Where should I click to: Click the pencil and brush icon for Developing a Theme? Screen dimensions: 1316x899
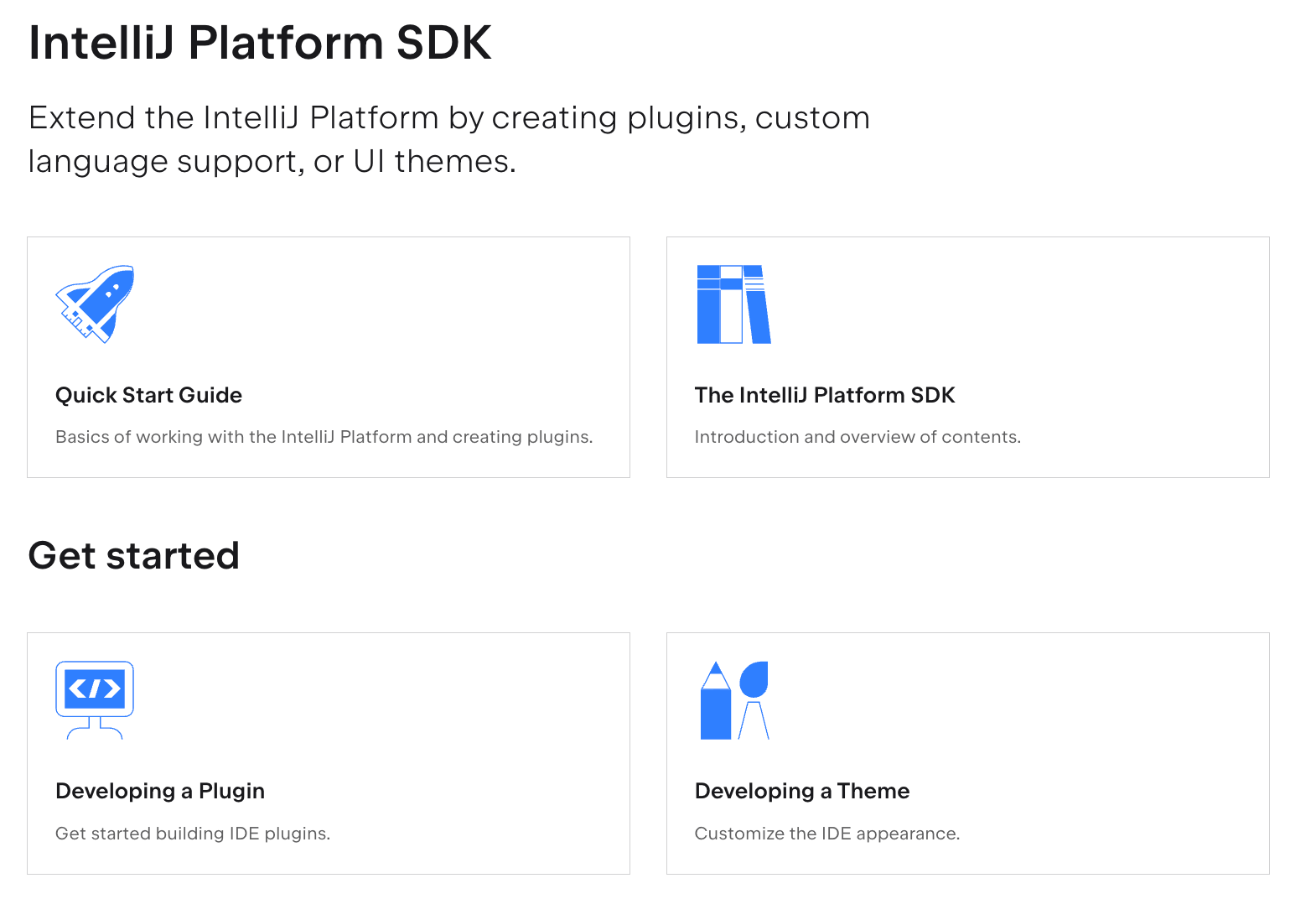point(734,700)
